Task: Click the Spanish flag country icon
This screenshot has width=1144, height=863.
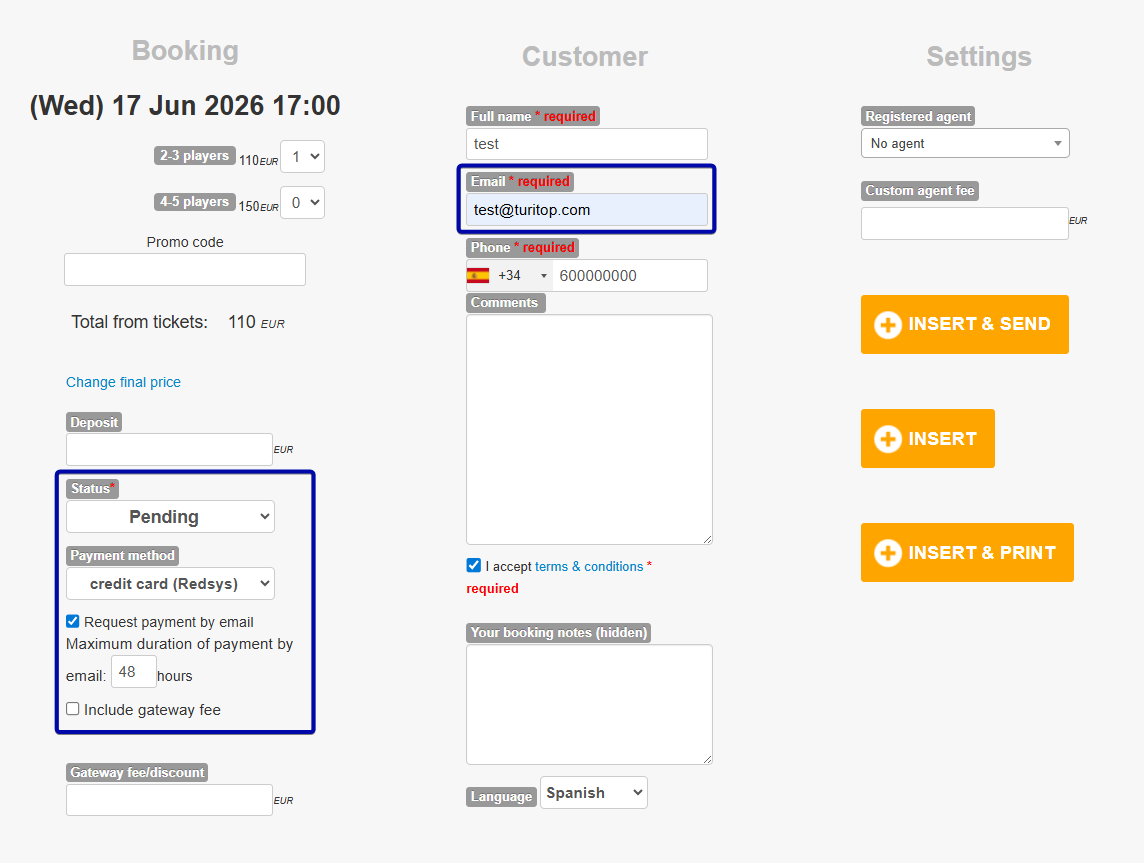Action: [x=478, y=276]
